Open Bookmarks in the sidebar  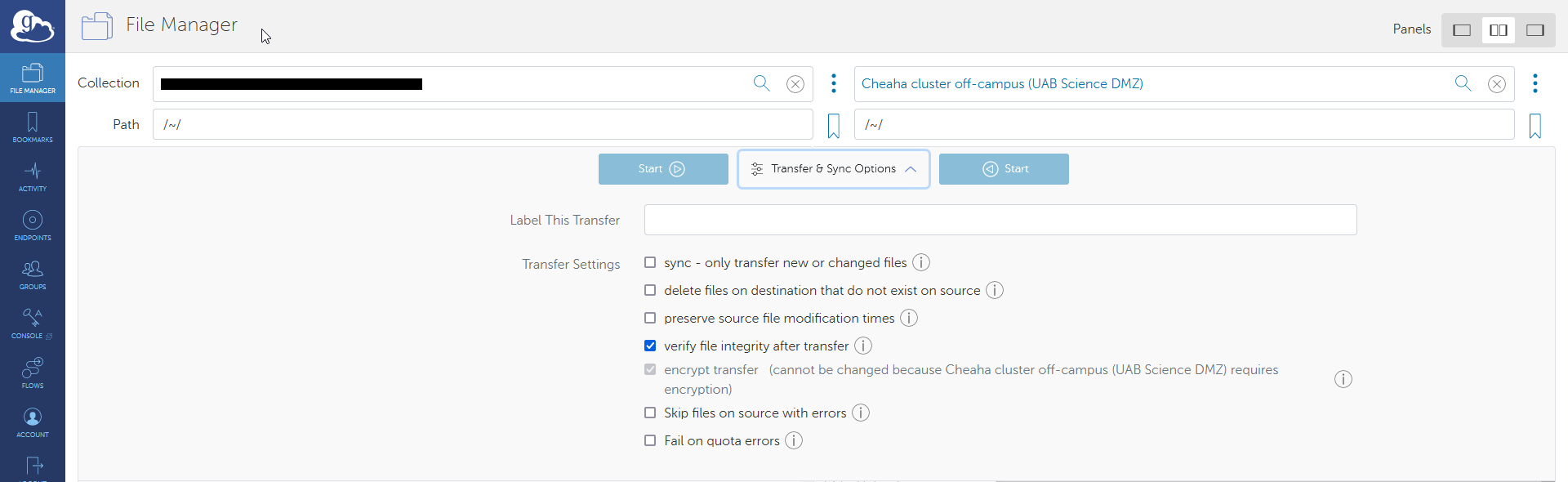(33, 127)
